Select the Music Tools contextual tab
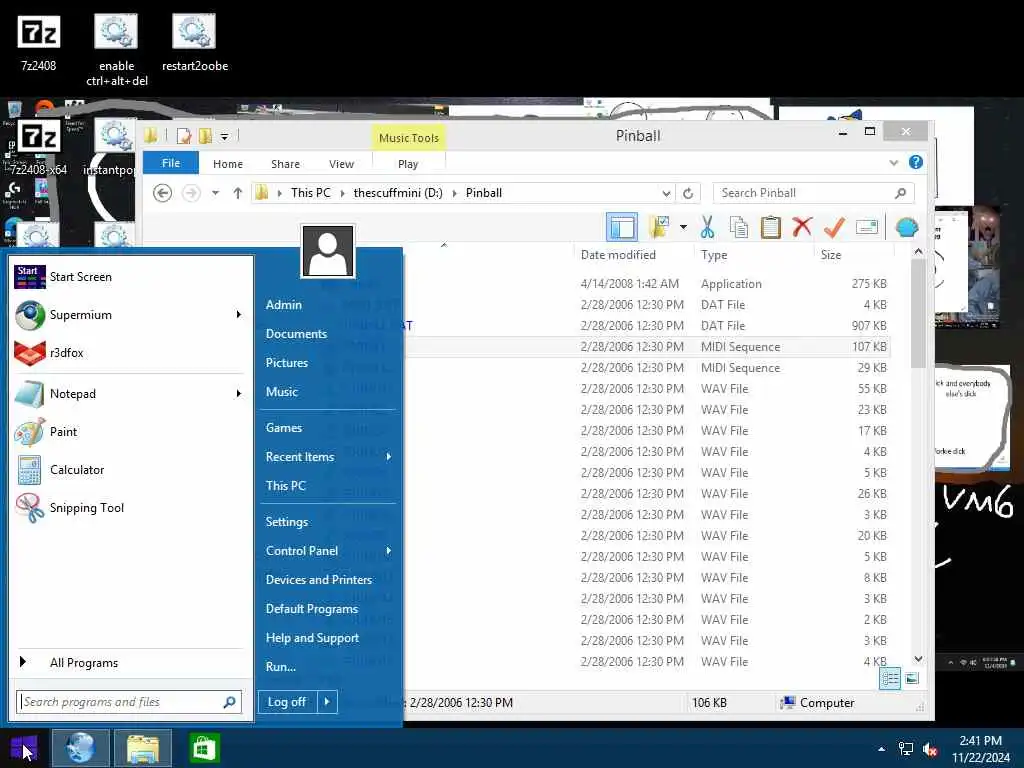This screenshot has height=768, width=1024. (x=409, y=138)
